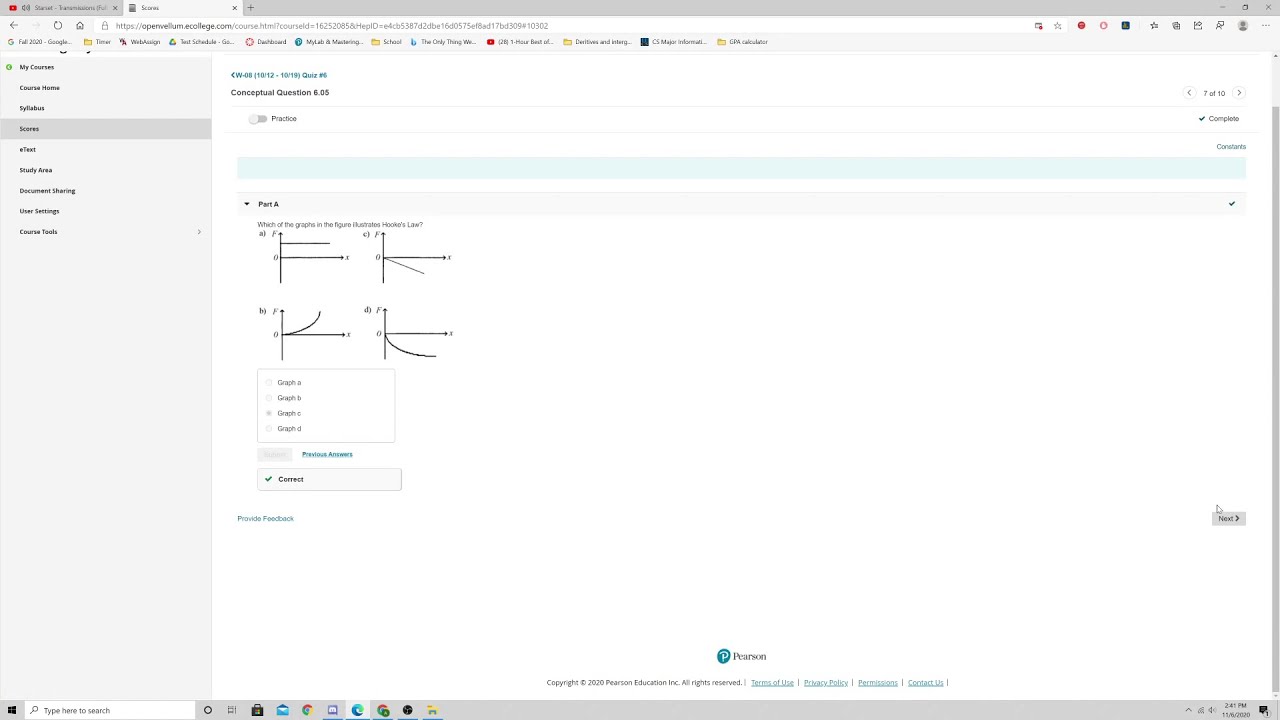Image resolution: width=1280 pixels, height=720 pixels.
Task: Open the Dashboard bookmark
Action: tap(266, 42)
